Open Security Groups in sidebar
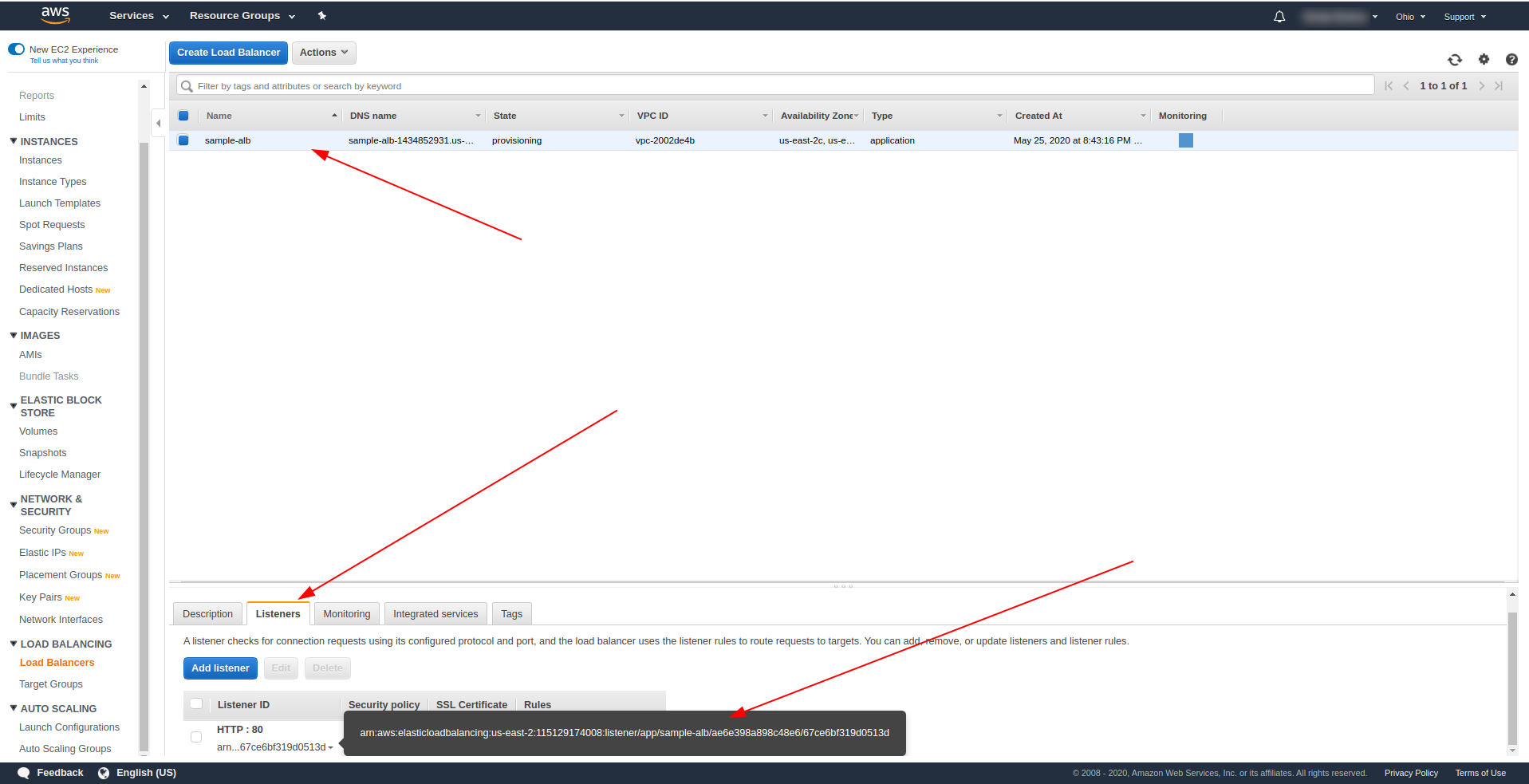The height and width of the screenshot is (784, 1529). point(55,530)
